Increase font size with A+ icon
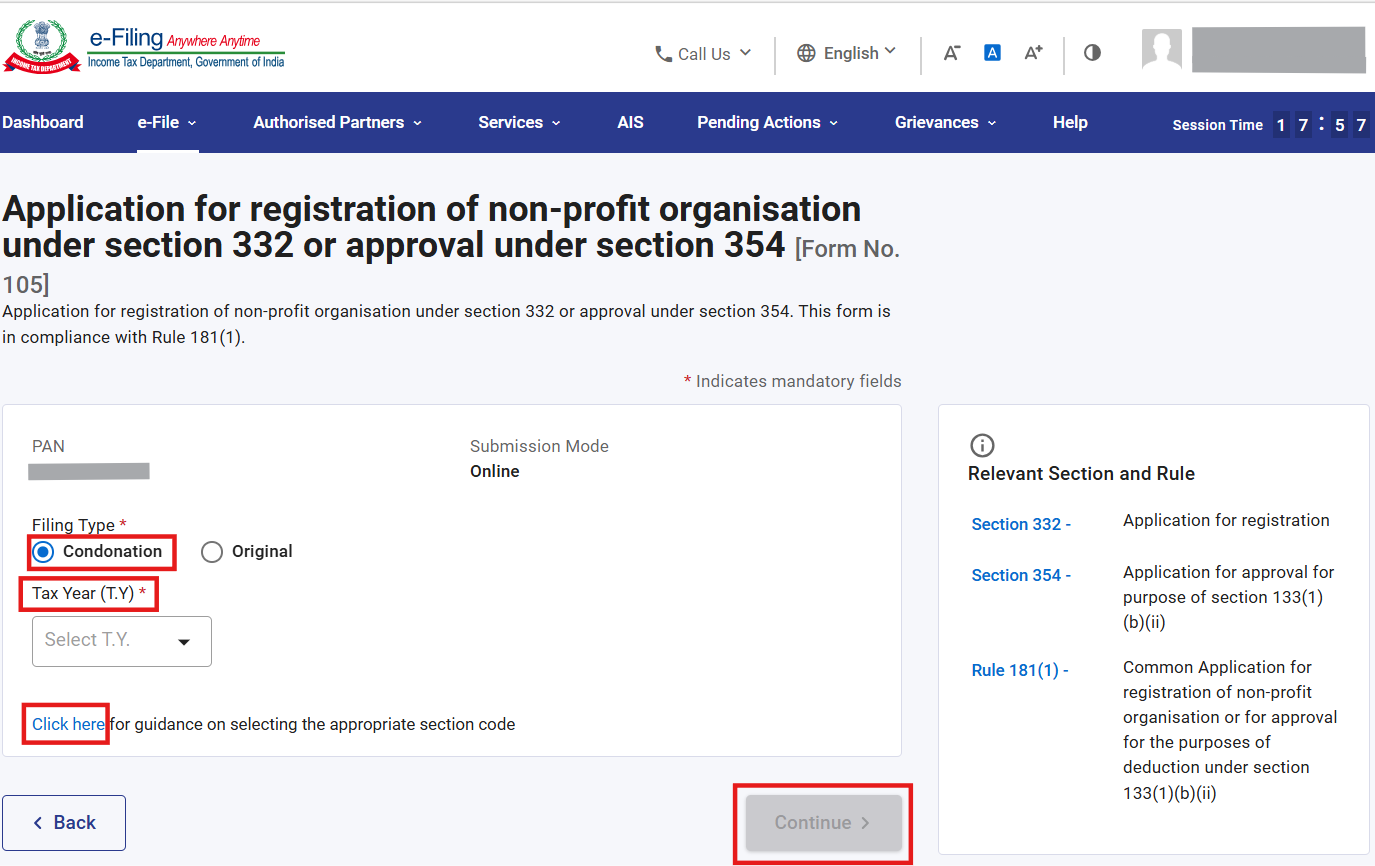 click(1033, 53)
